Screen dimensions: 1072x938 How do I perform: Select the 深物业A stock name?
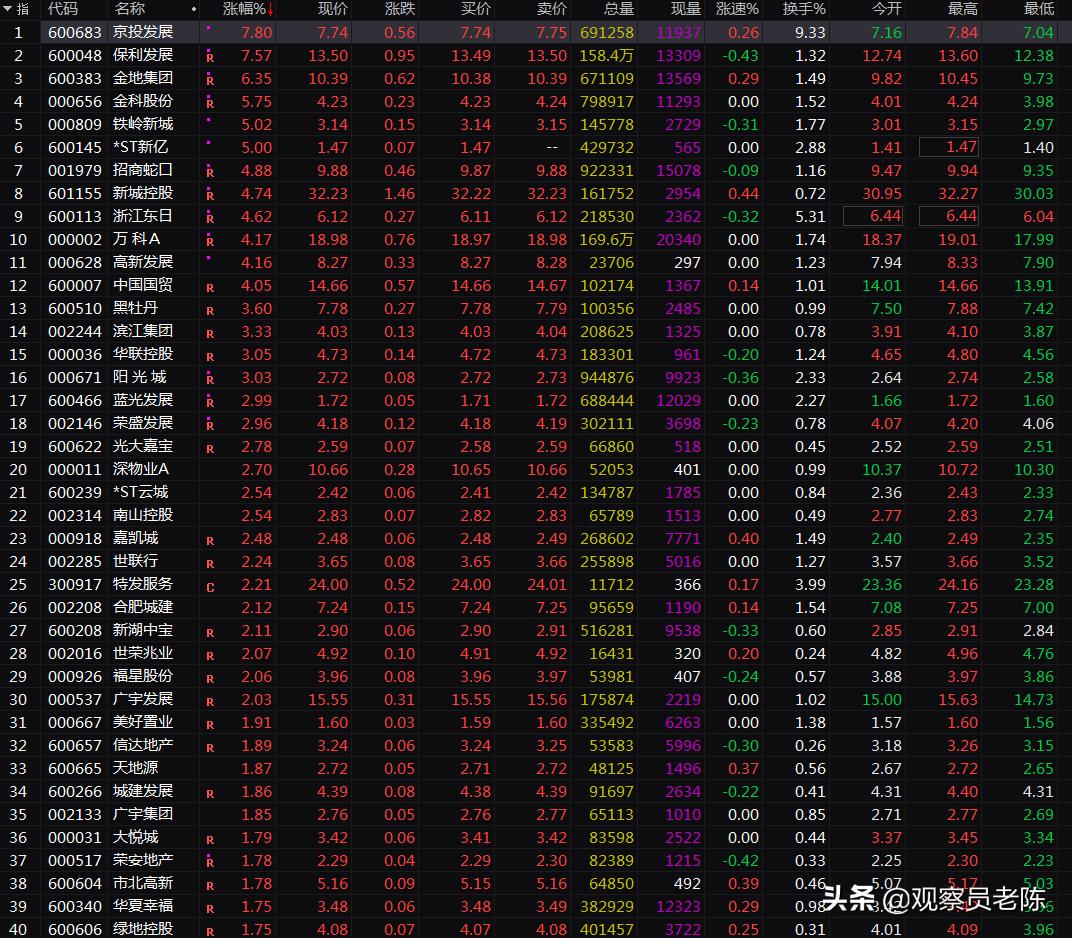(141, 469)
